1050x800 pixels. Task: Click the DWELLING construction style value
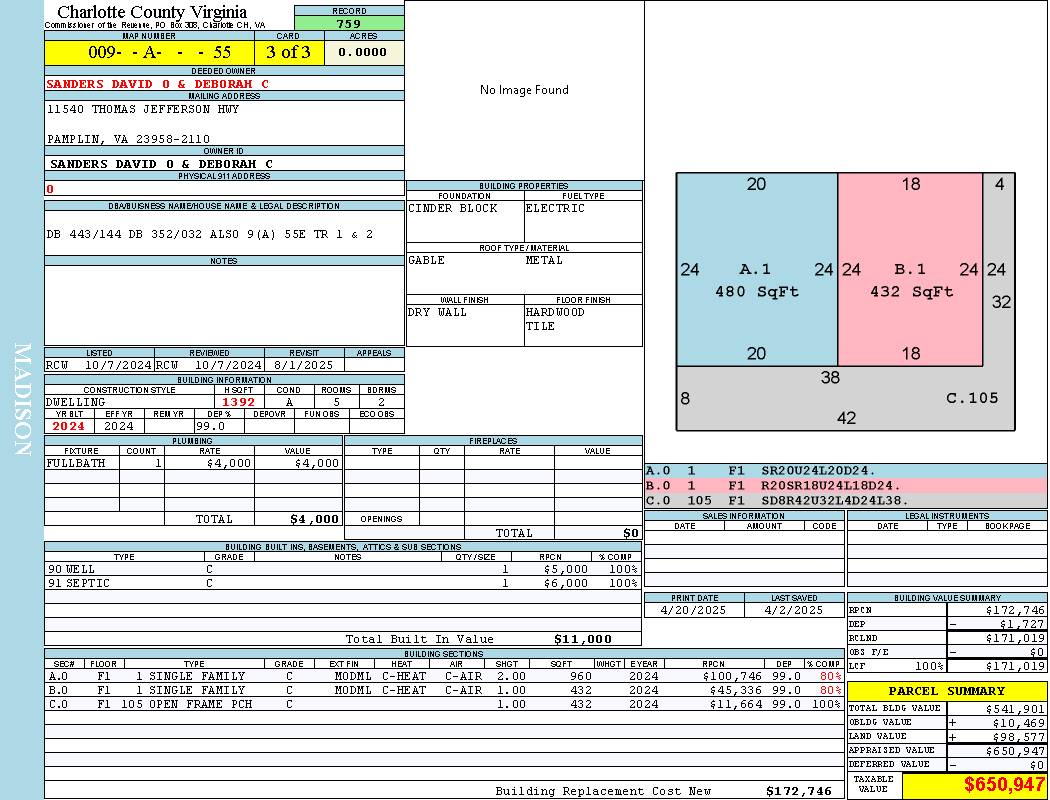[x=75, y=402]
